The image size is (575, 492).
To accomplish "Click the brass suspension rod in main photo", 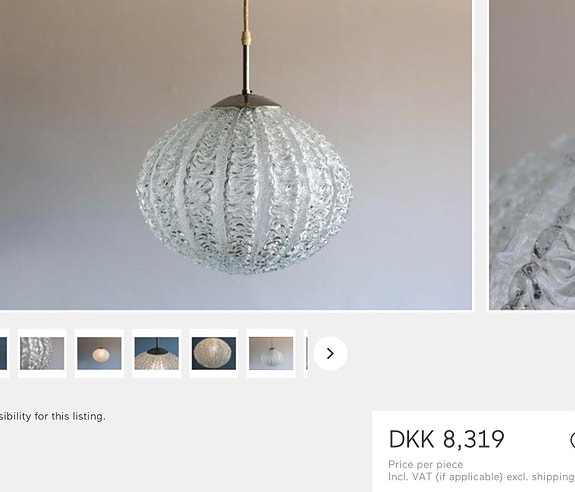I will (x=246, y=68).
